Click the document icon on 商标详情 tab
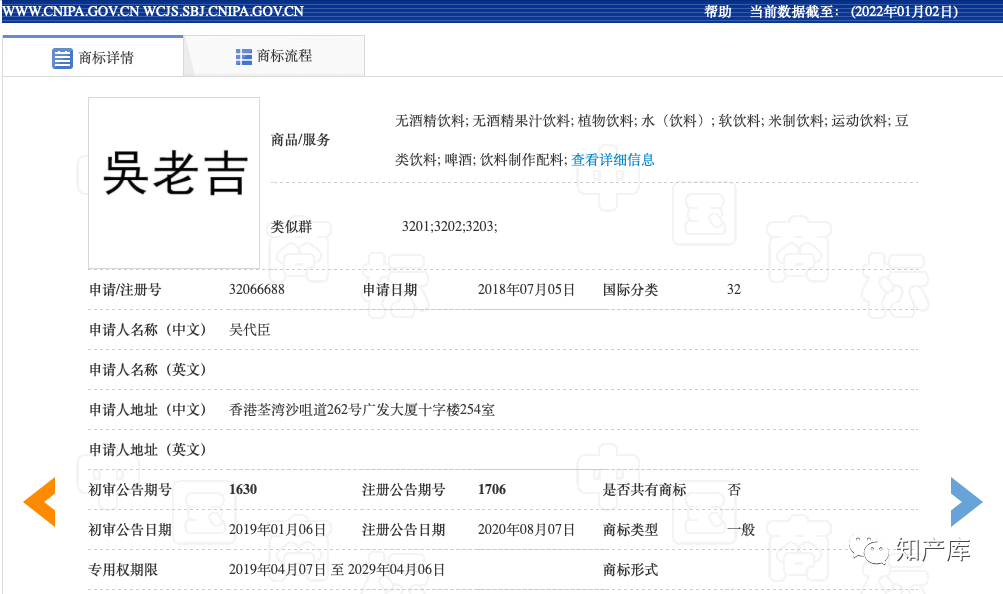Image resolution: width=1003 pixels, height=594 pixels. [61, 56]
